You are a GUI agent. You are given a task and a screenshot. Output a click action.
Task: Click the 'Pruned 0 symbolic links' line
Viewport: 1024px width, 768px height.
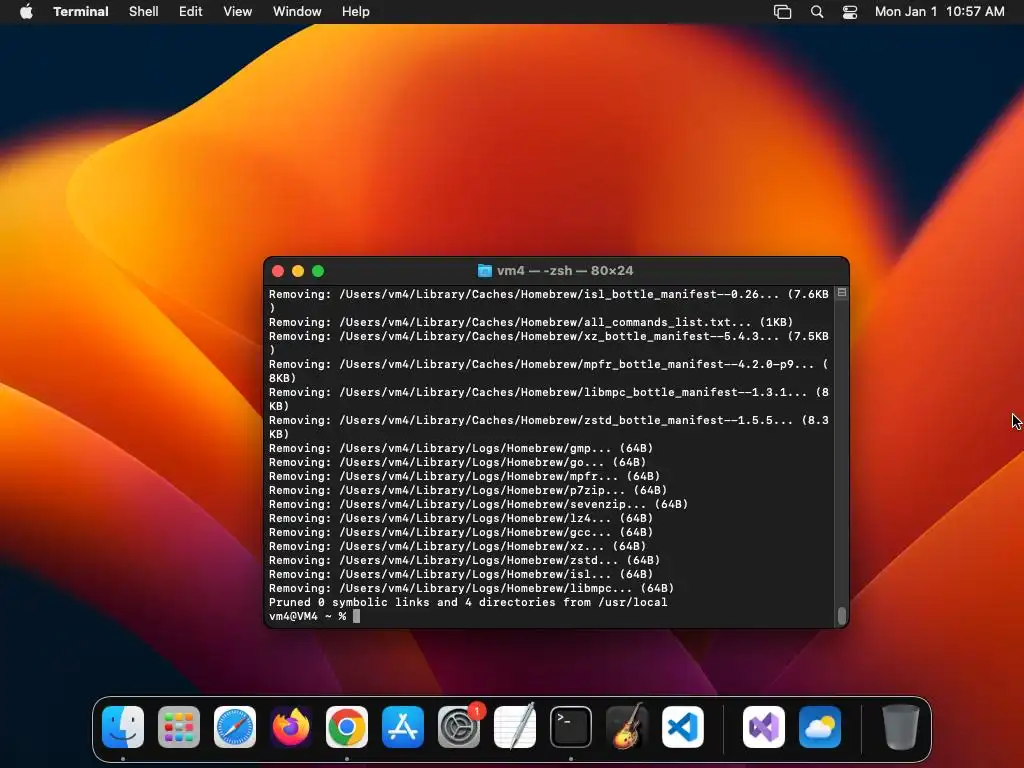pyautogui.click(x=468, y=602)
